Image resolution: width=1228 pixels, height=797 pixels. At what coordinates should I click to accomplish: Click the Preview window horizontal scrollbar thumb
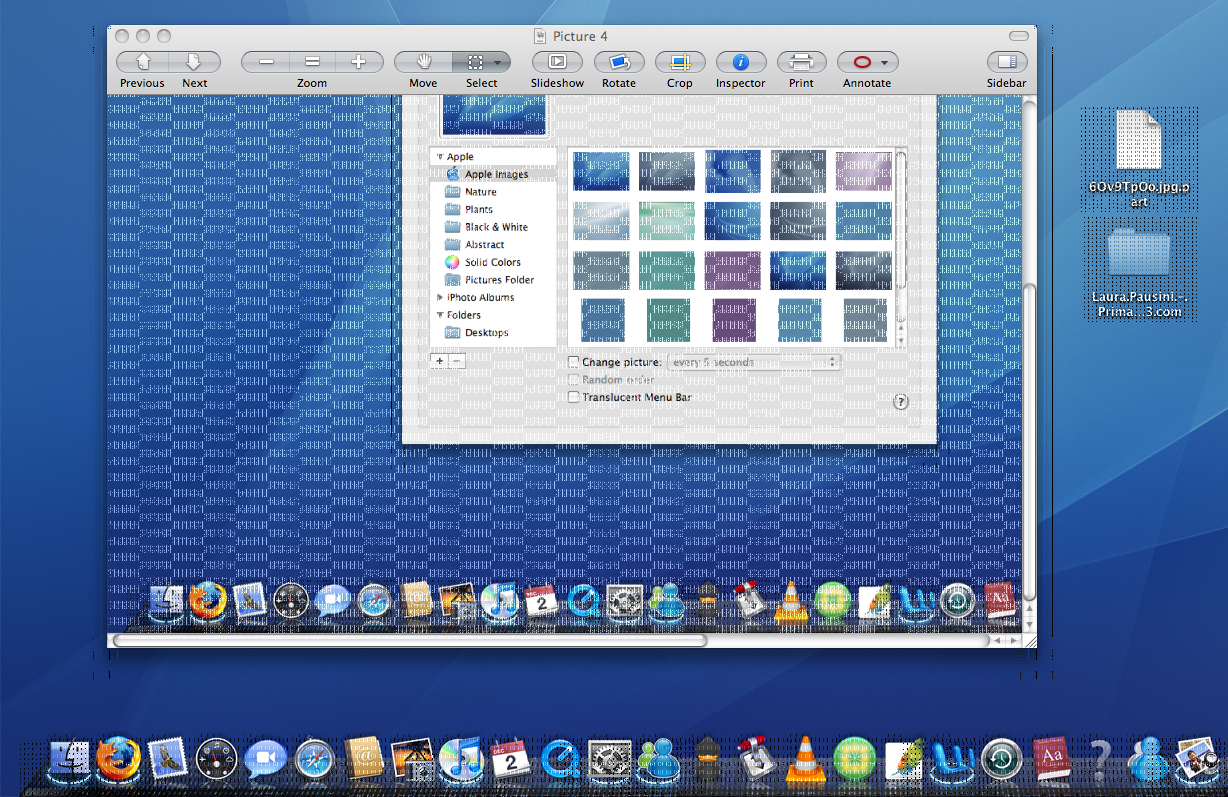tap(410, 640)
